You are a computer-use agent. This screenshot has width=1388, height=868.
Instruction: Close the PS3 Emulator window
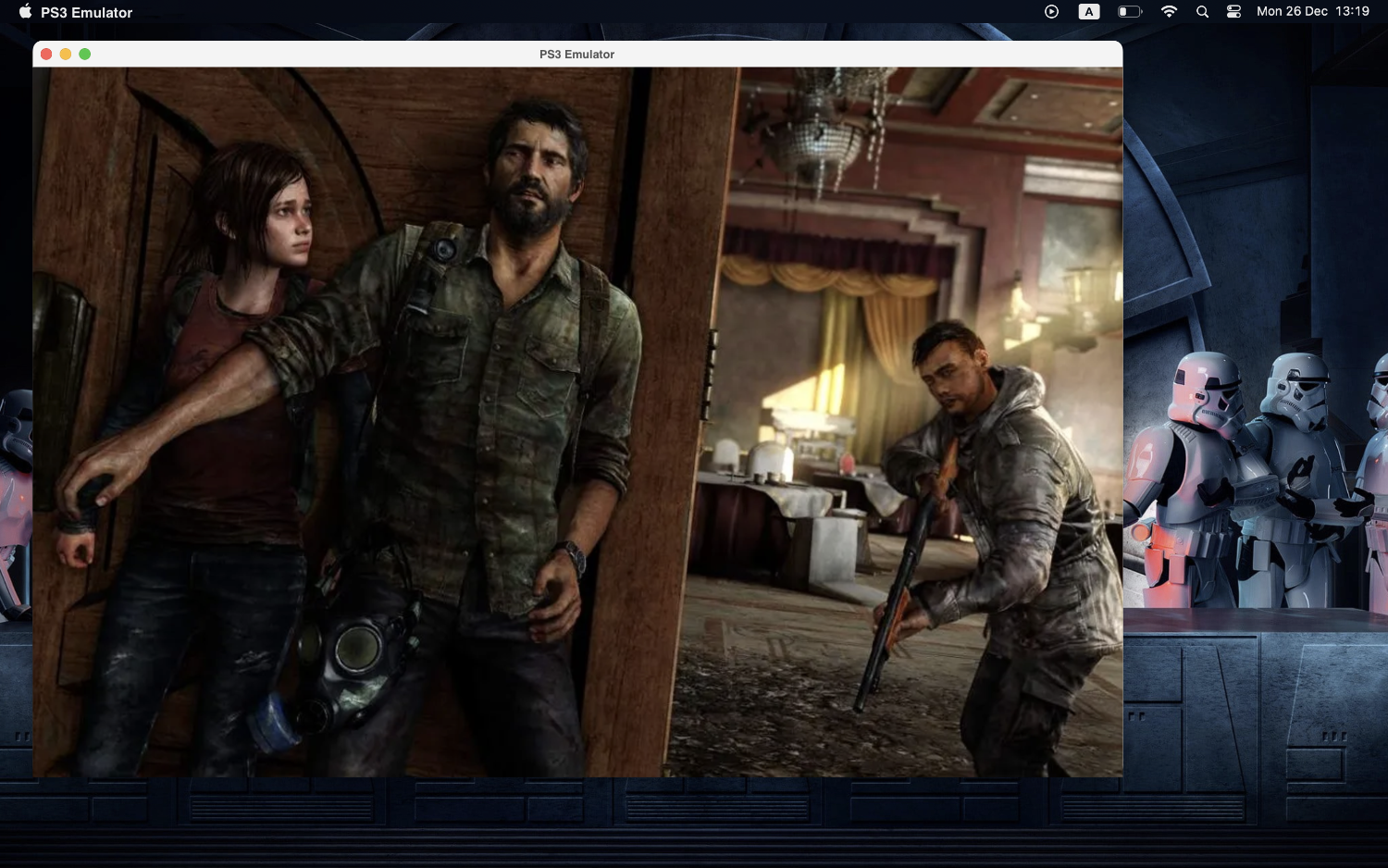tap(46, 55)
